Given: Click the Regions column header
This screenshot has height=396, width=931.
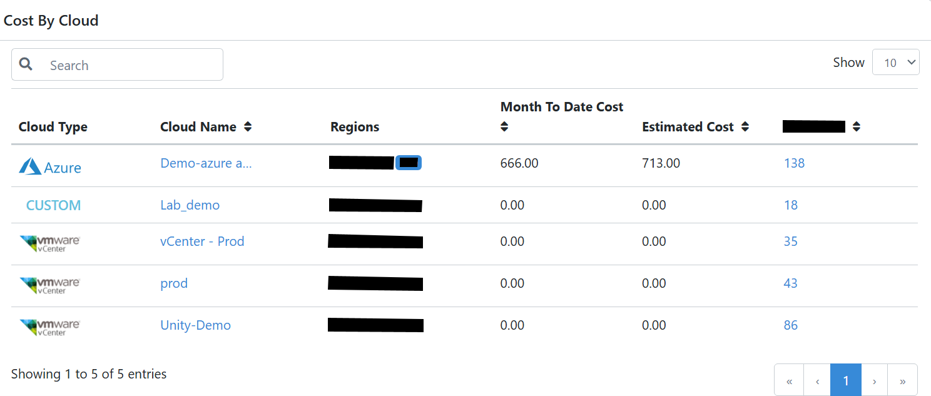Looking at the screenshot, I should point(354,127).
